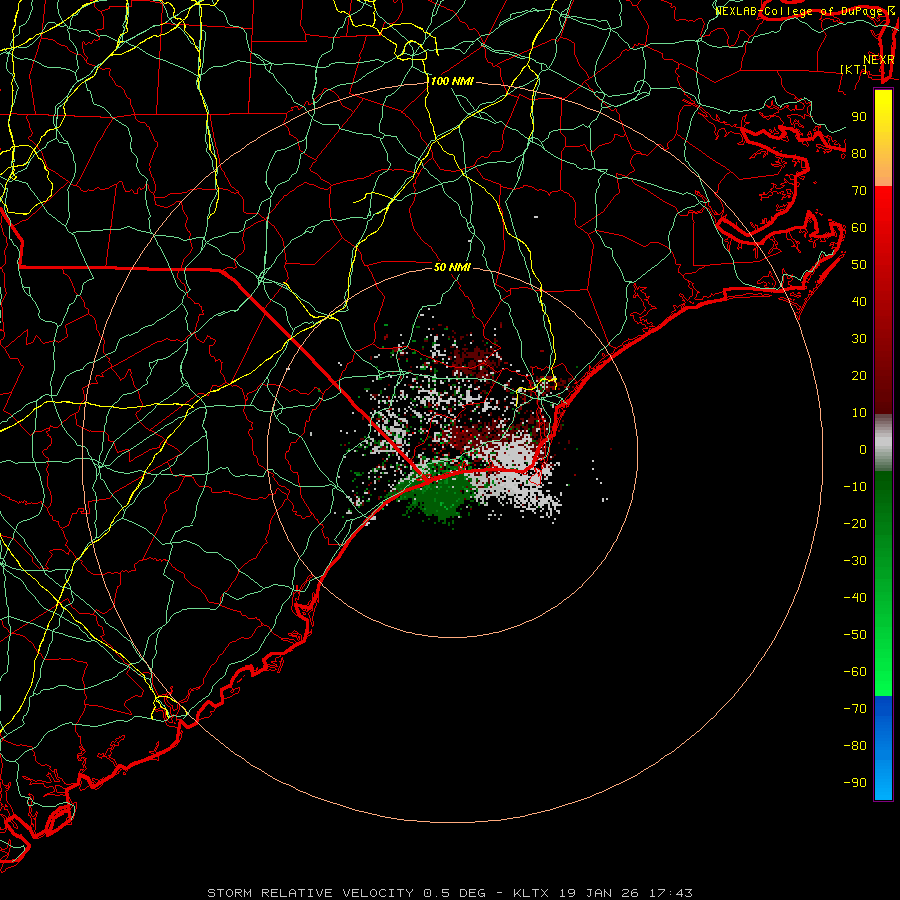Click the -80 velocity scale label

point(855,746)
